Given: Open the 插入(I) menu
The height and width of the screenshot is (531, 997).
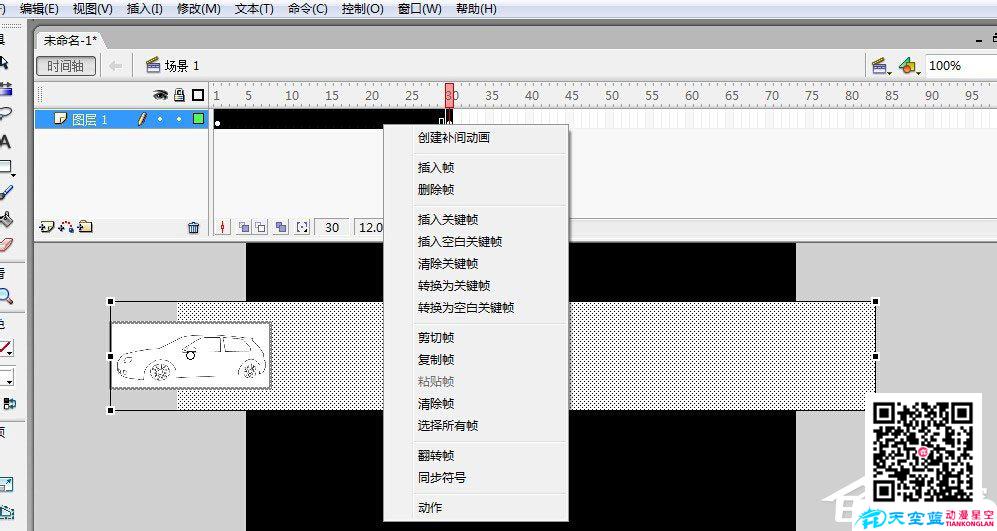Looking at the screenshot, I should click(x=144, y=9).
